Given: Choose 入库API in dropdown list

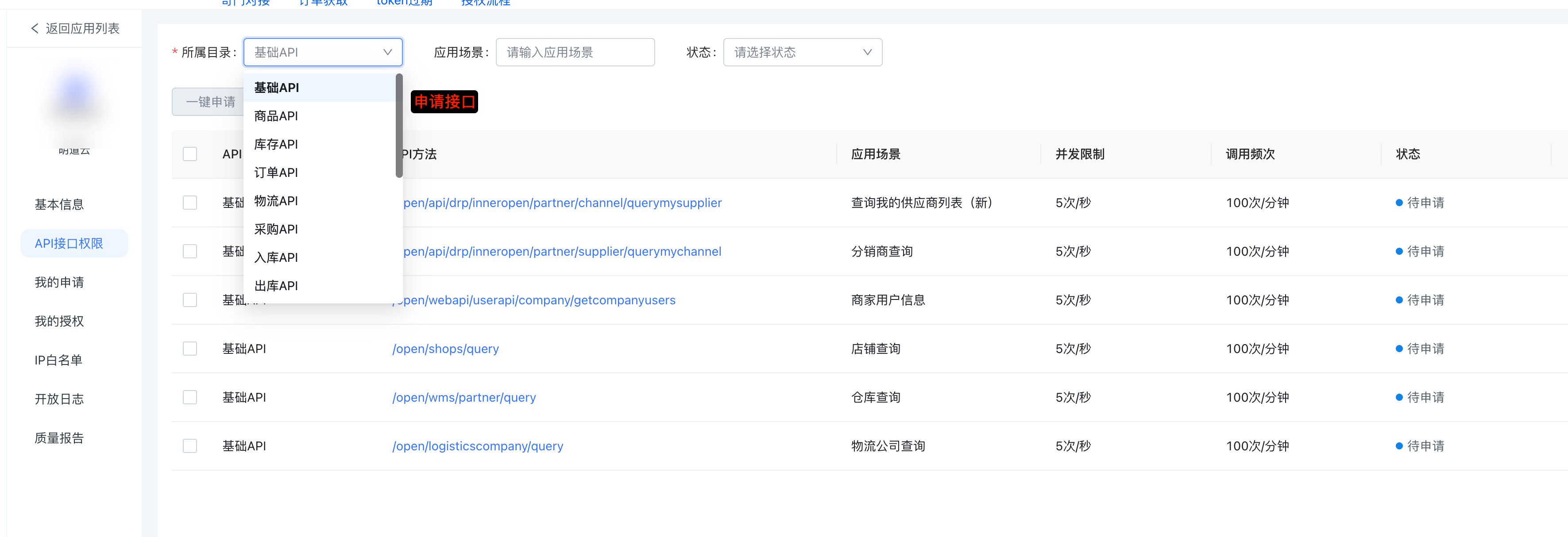Looking at the screenshot, I should [320, 257].
